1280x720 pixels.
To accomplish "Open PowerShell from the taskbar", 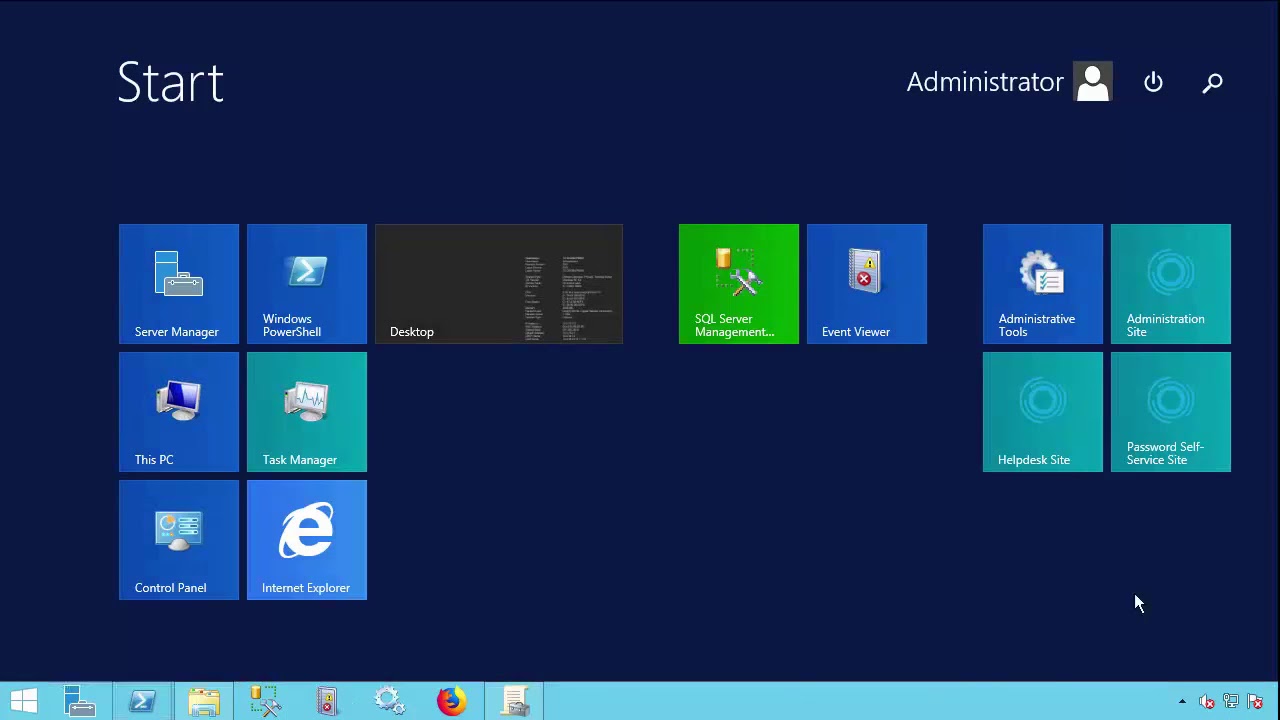I will pos(142,701).
